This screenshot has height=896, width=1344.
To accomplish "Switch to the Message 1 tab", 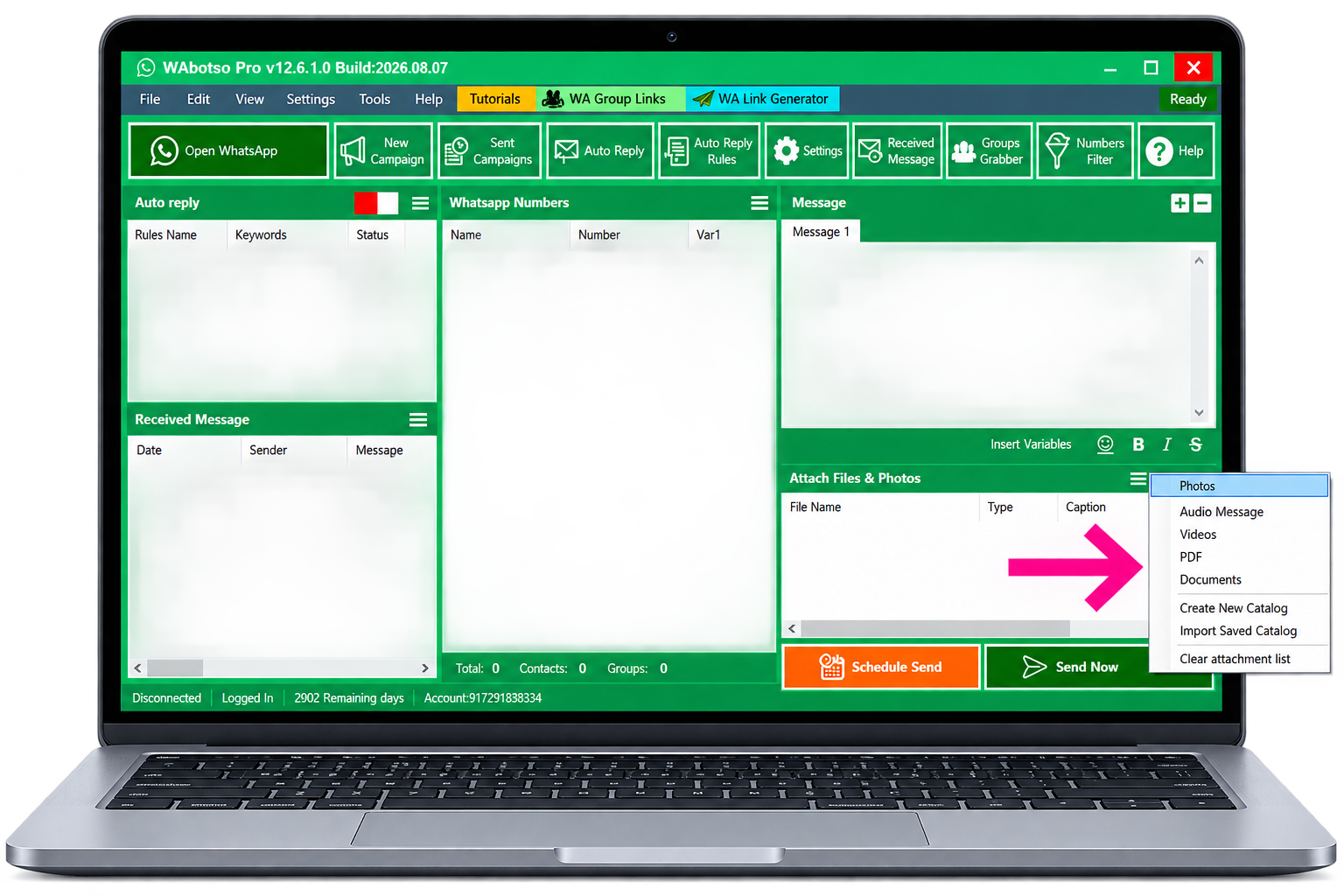I will click(821, 232).
